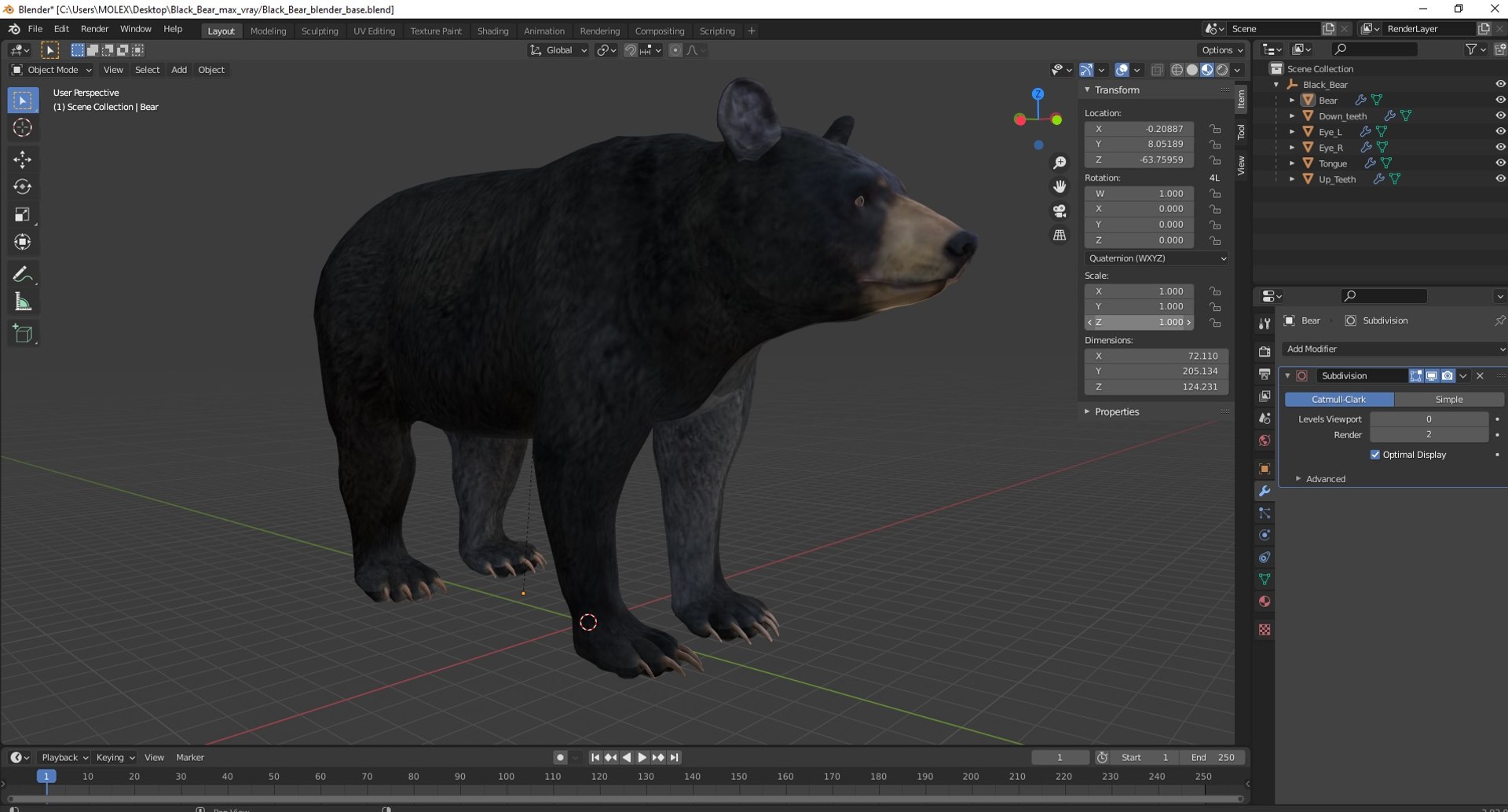1508x812 pixels.
Task: Open the viewport Options button
Action: (x=1222, y=50)
